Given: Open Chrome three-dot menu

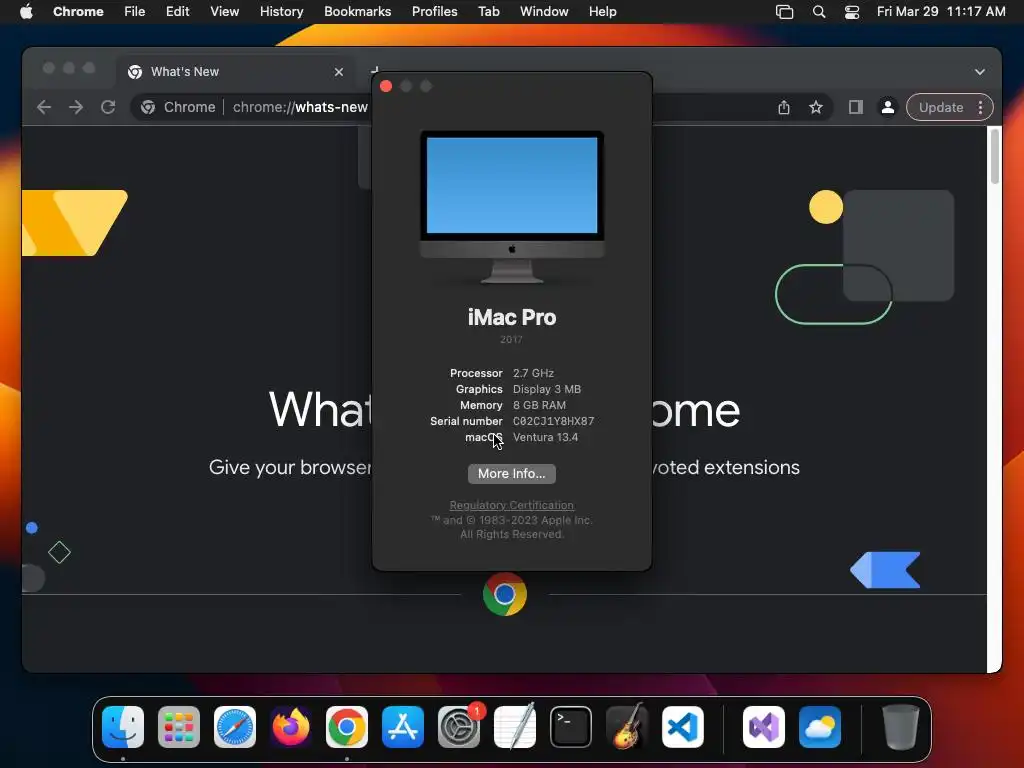Looking at the screenshot, I should 980,108.
